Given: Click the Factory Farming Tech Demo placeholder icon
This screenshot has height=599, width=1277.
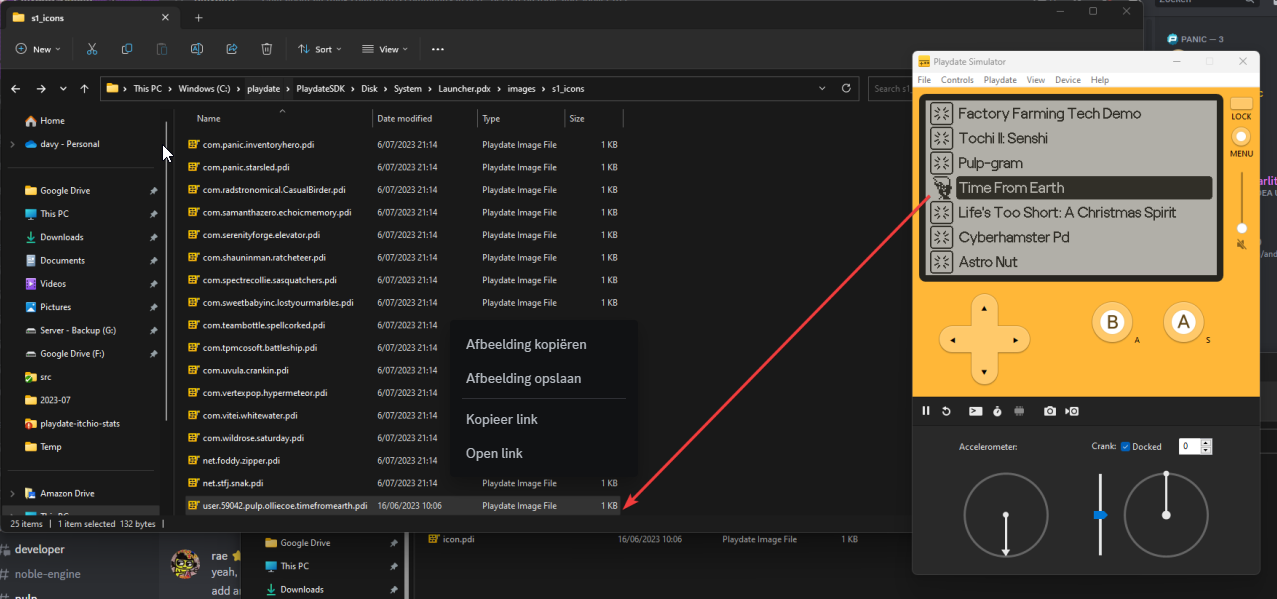Looking at the screenshot, I should 941,113.
